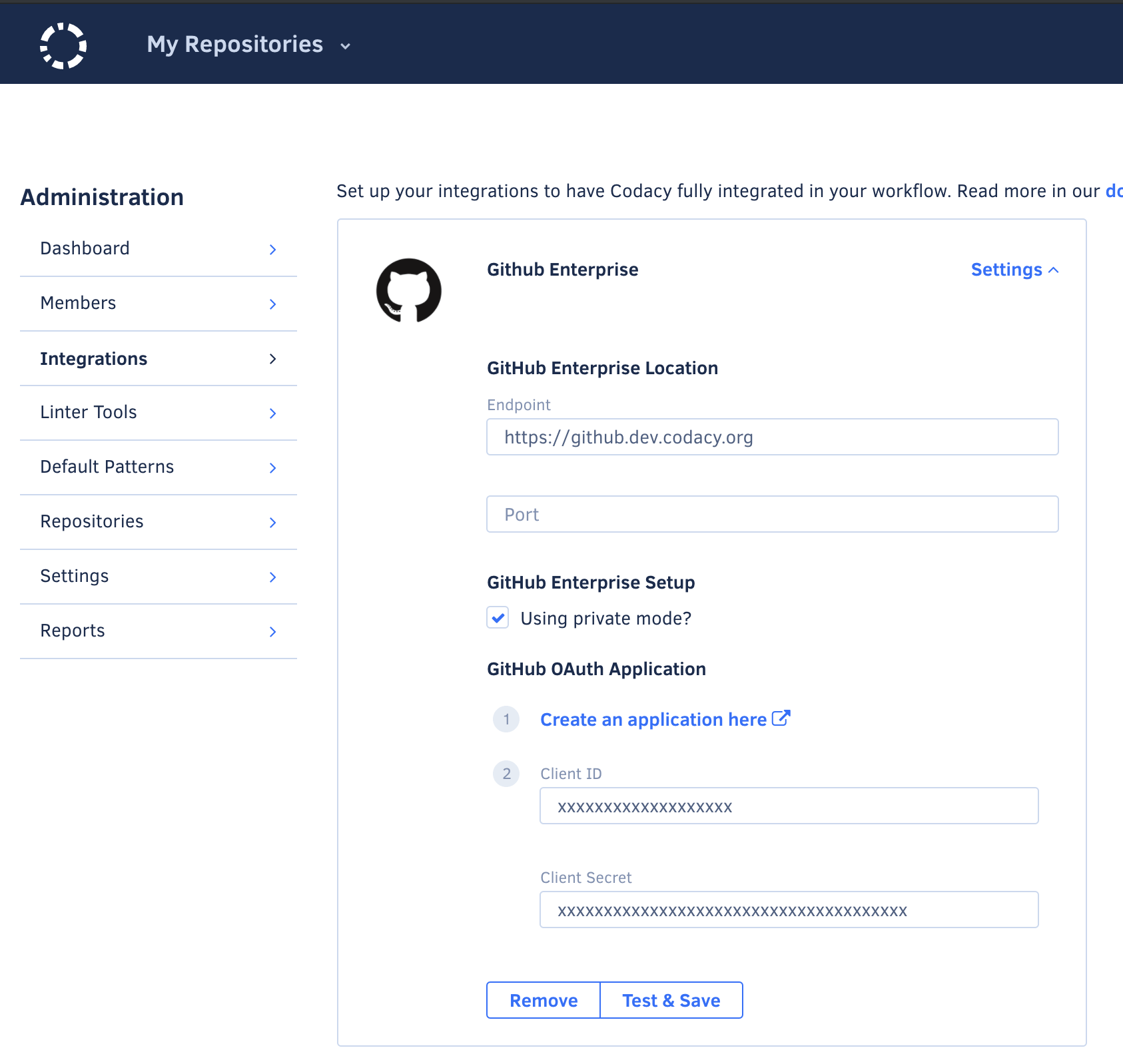Click the arrow on the Default Patterns row
The image size is (1123, 1064).
click(x=272, y=468)
